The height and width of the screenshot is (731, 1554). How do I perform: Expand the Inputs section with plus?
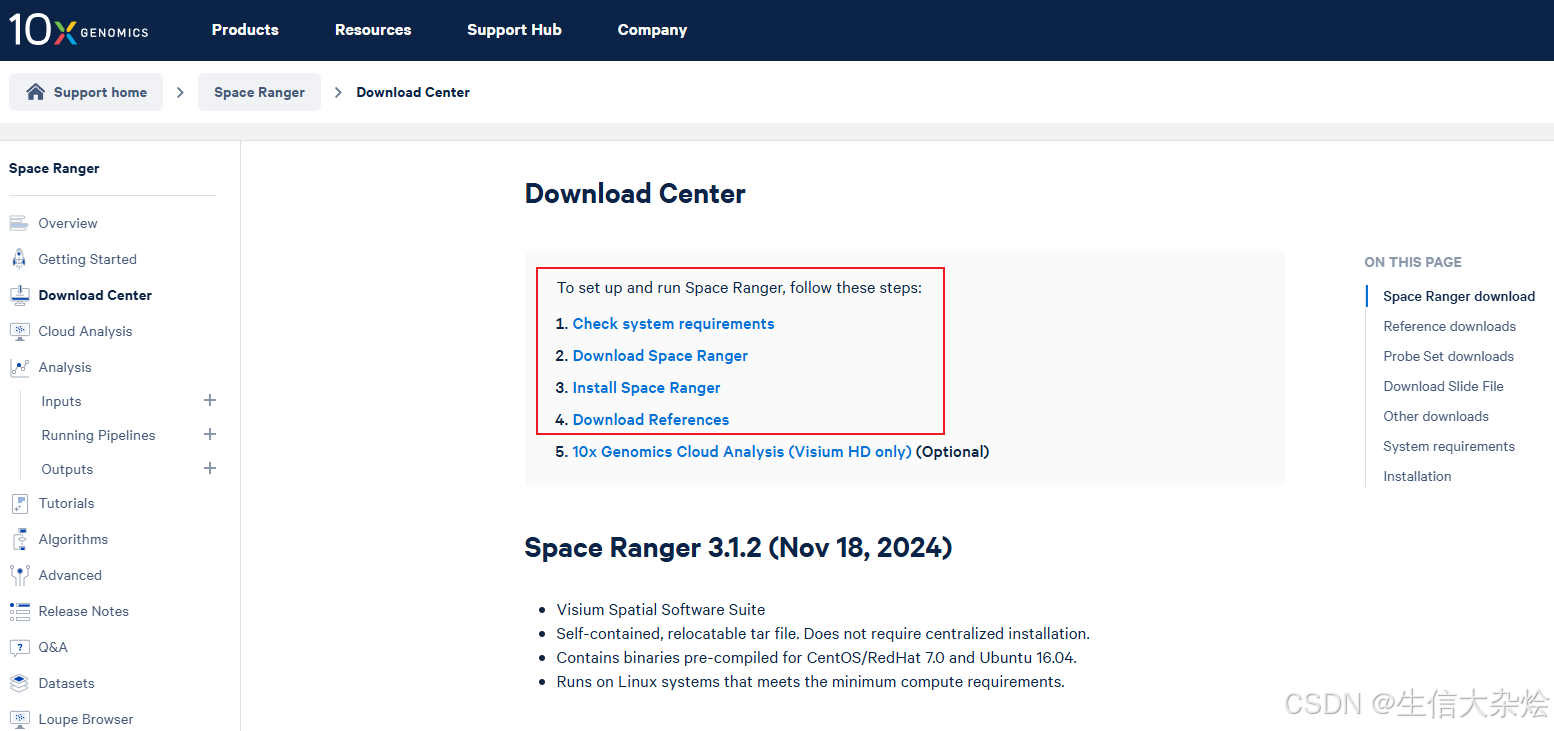click(210, 400)
